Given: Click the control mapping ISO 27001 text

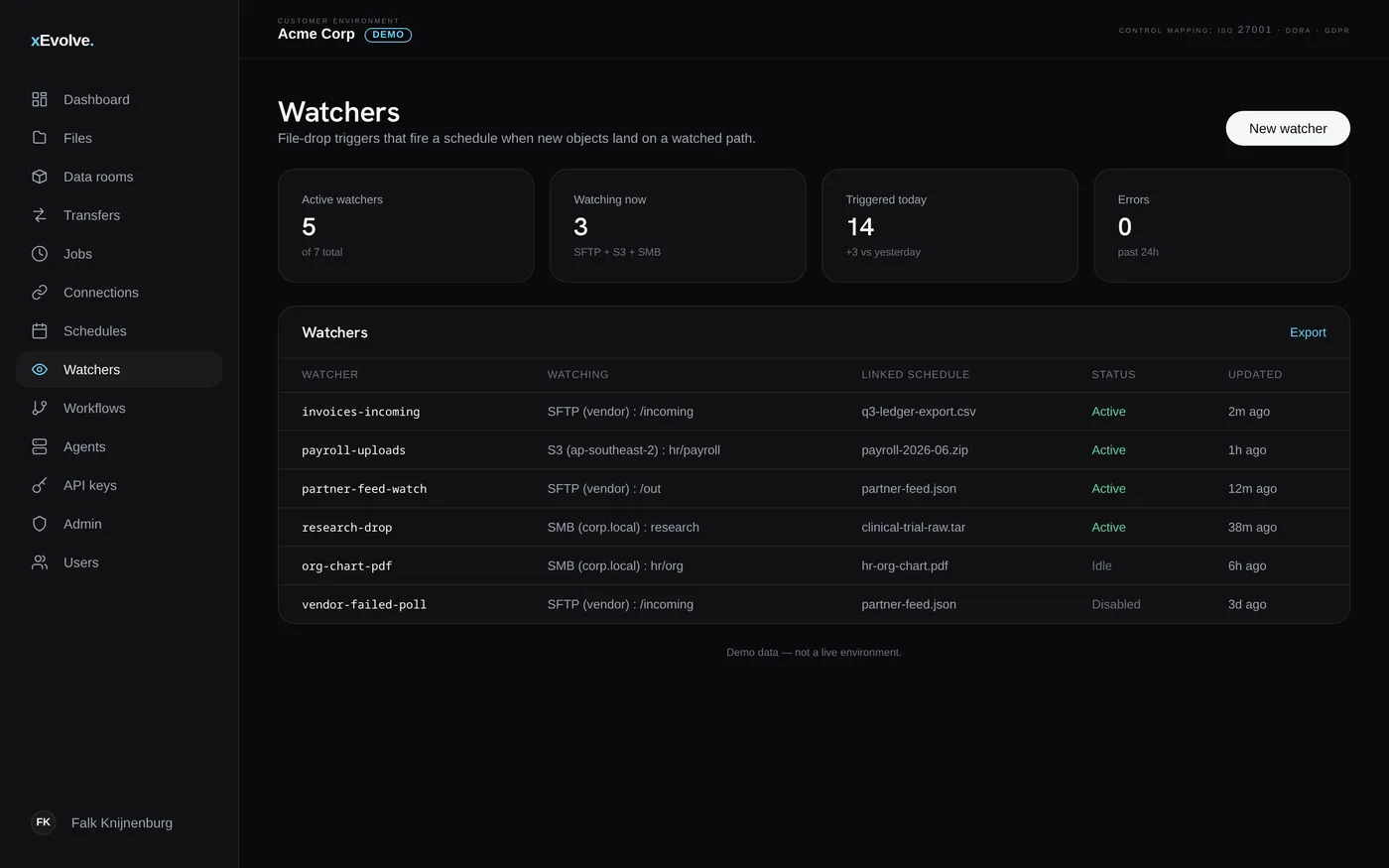Looking at the screenshot, I should [1234, 31].
